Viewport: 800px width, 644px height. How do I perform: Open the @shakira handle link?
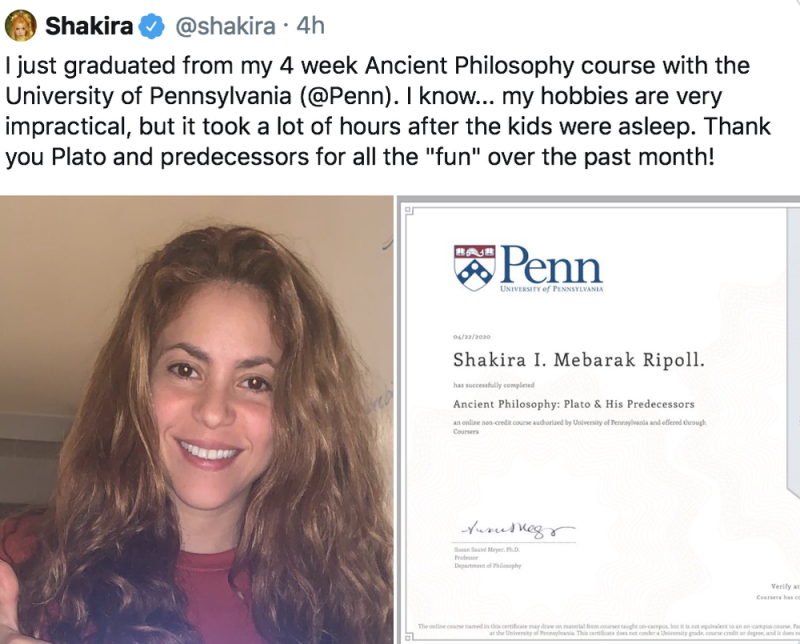pos(225,27)
